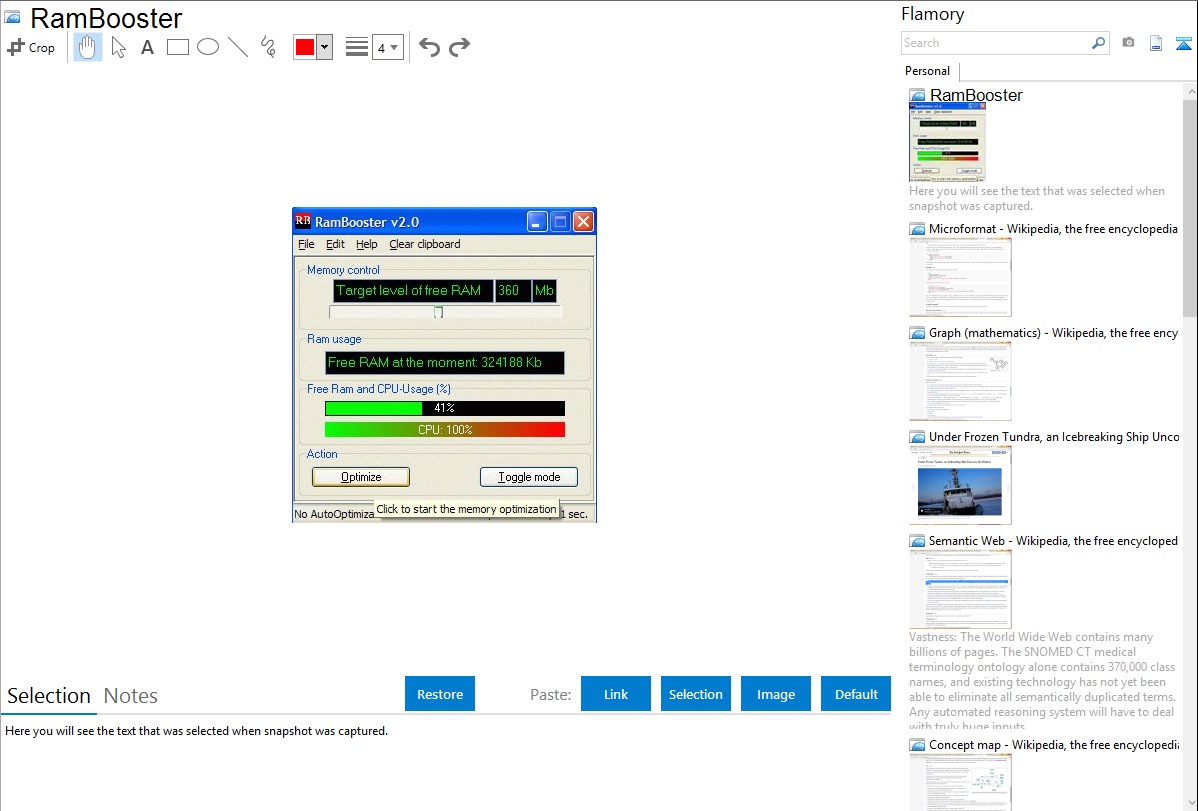Viewport: 1198px width, 811px height.
Task: Switch to the Notes tab
Action: (131, 696)
